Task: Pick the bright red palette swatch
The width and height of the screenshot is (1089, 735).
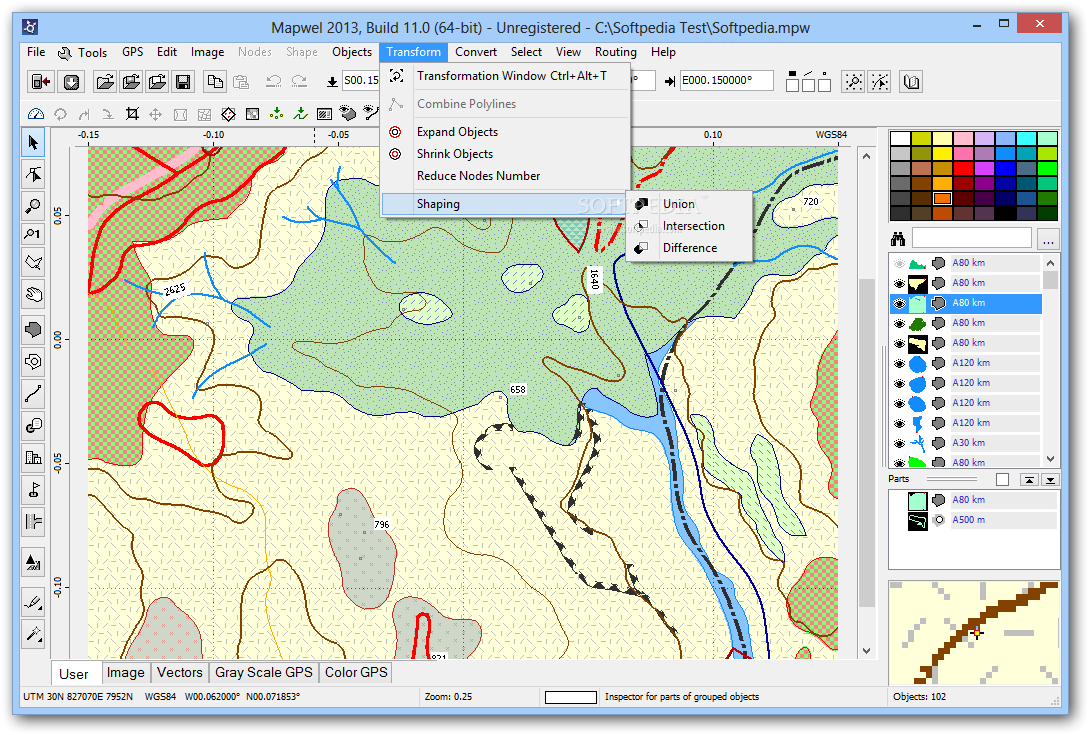Action: pos(963,168)
